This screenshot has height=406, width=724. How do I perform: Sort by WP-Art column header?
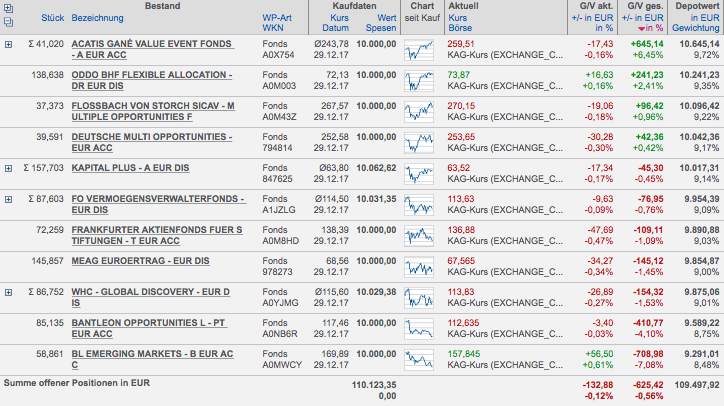point(277,18)
